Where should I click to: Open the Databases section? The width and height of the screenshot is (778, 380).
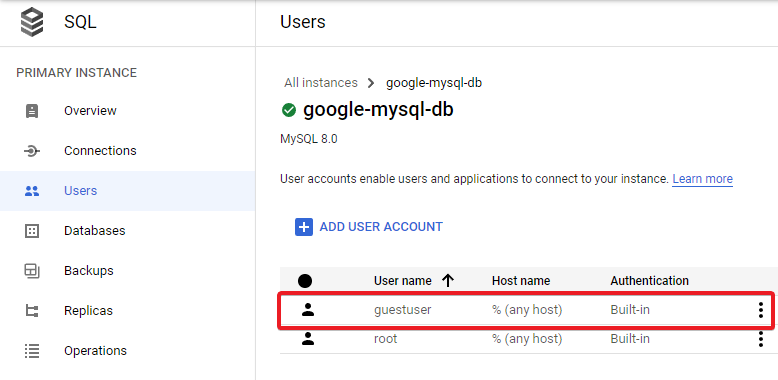tap(95, 231)
